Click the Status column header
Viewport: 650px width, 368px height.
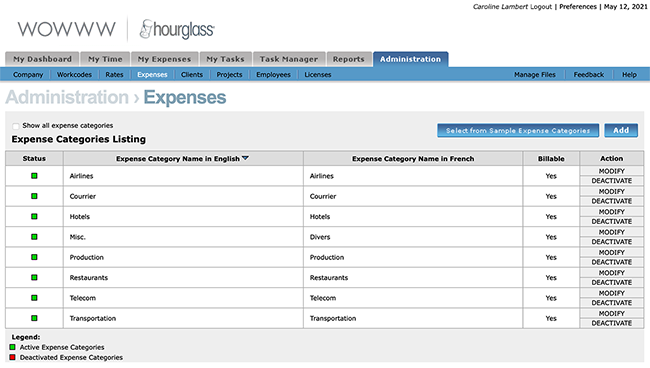34,158
